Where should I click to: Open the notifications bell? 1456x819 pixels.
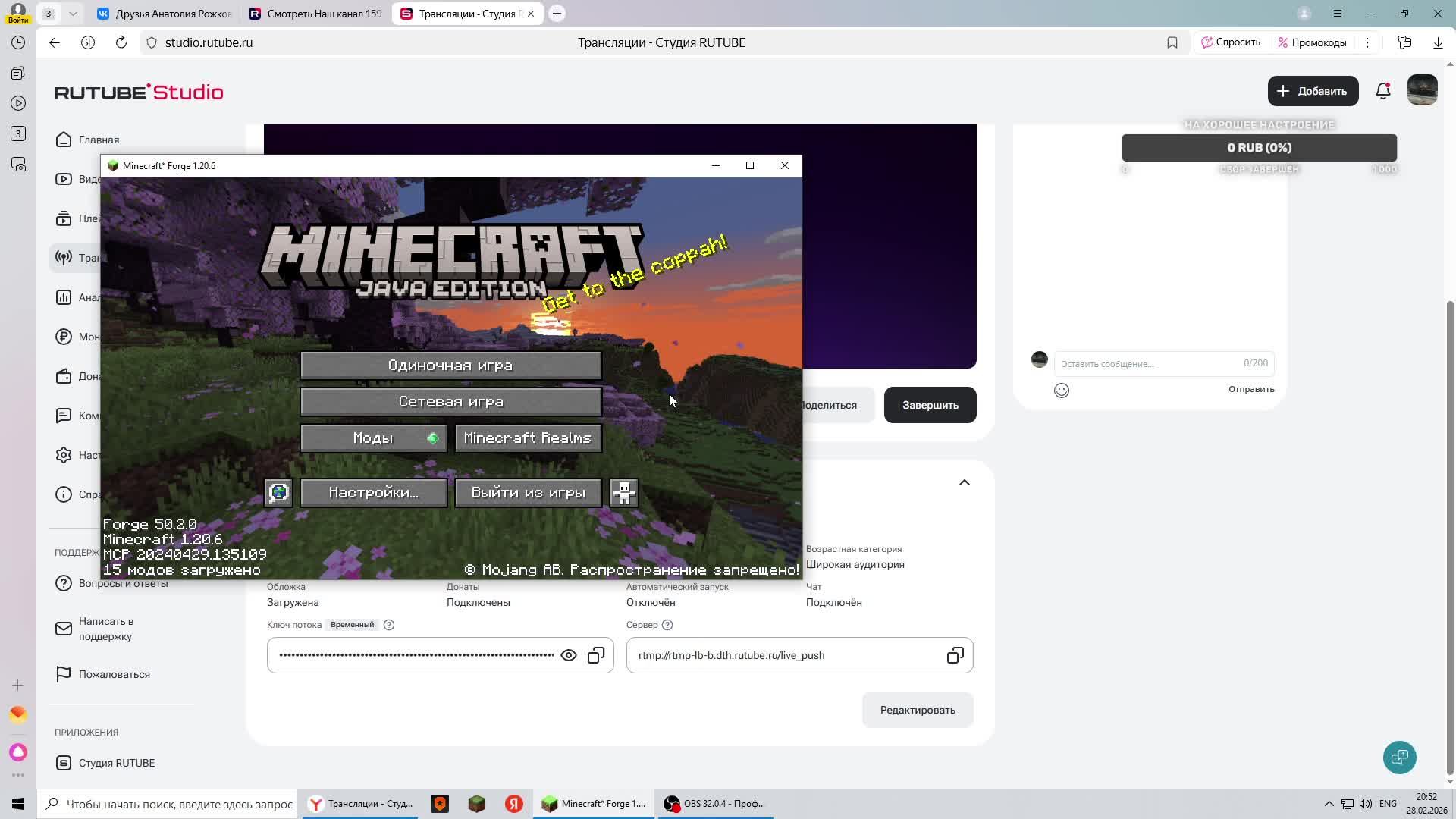1382,91
